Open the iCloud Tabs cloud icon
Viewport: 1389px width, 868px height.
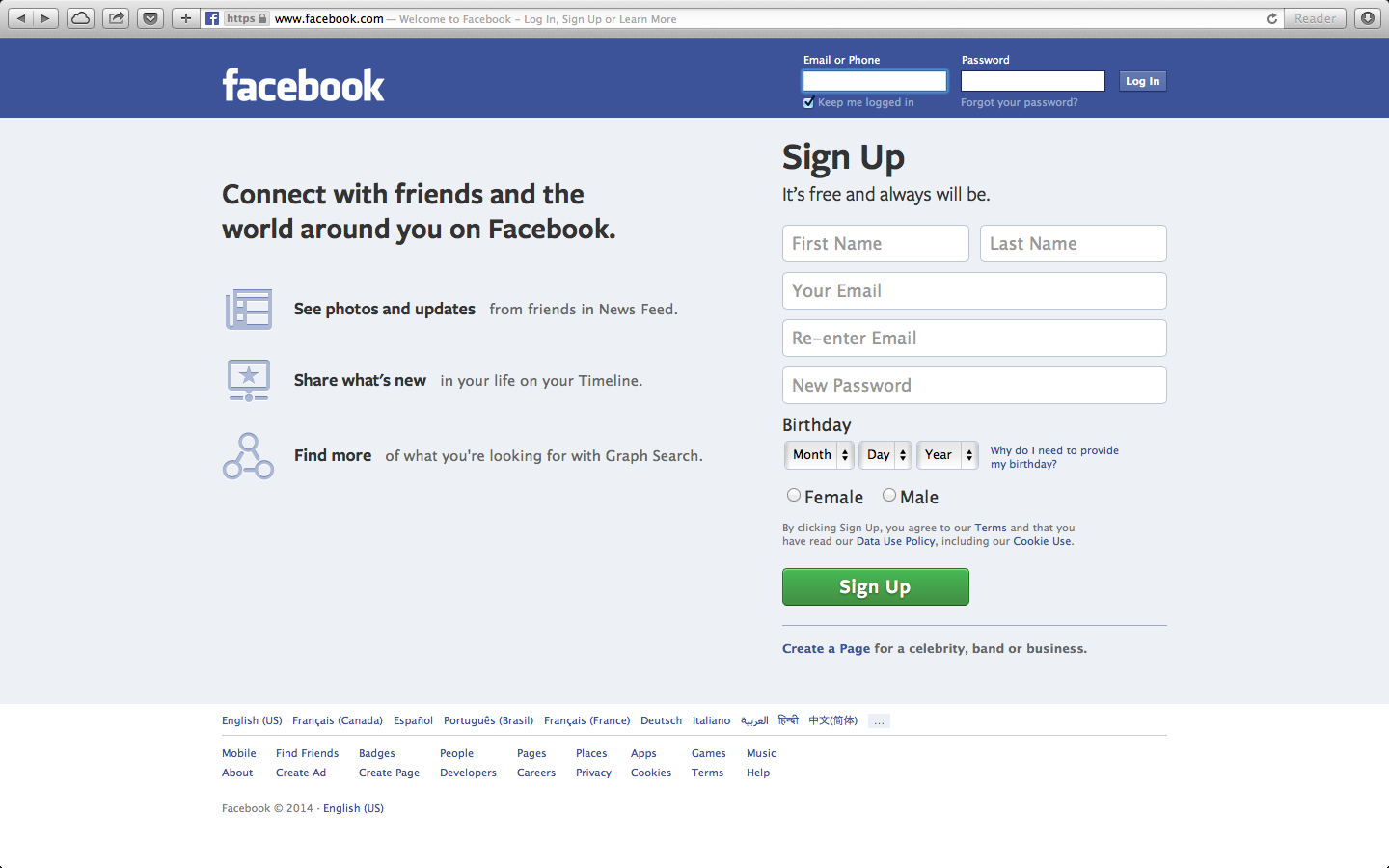81,18
